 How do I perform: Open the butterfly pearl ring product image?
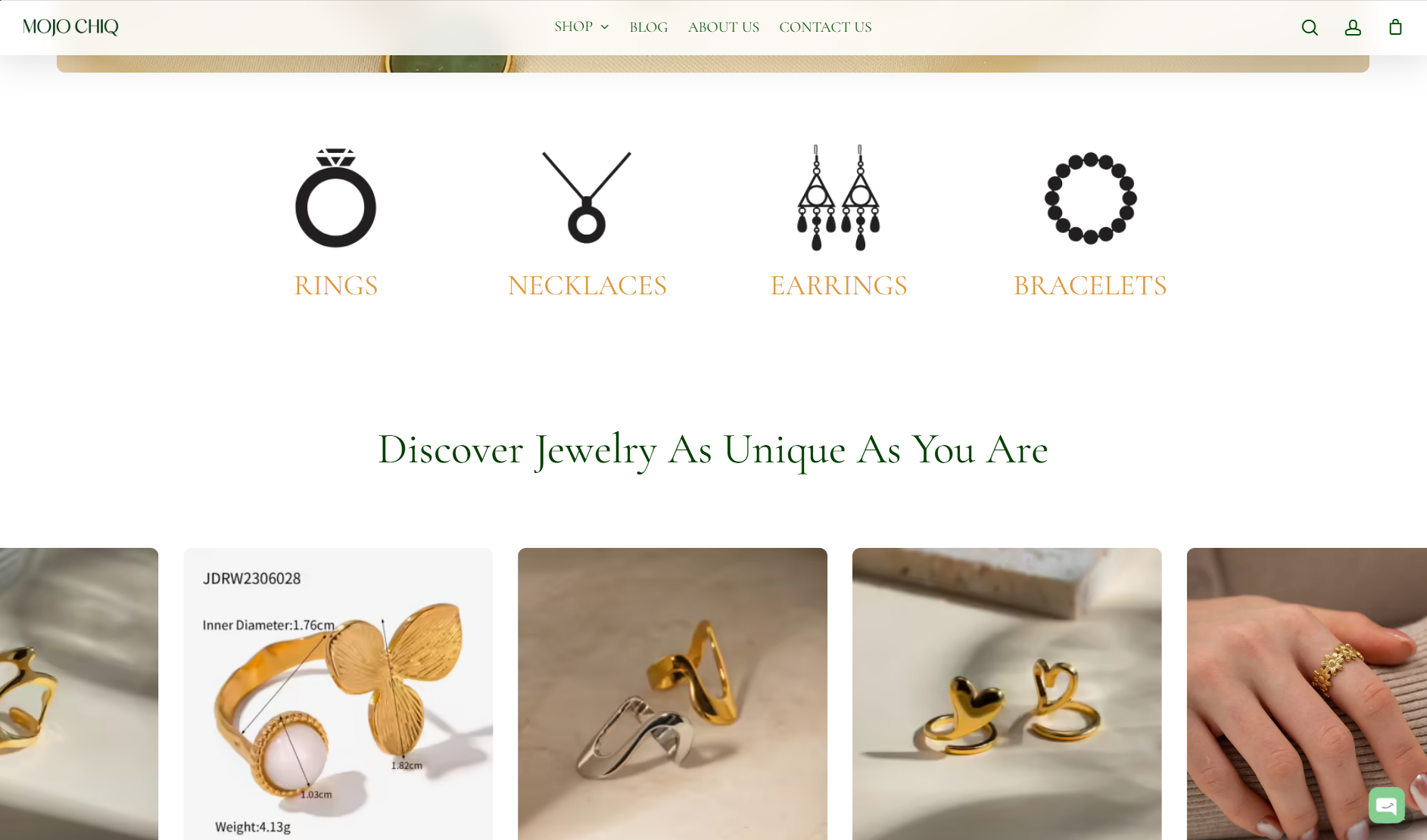338,694
